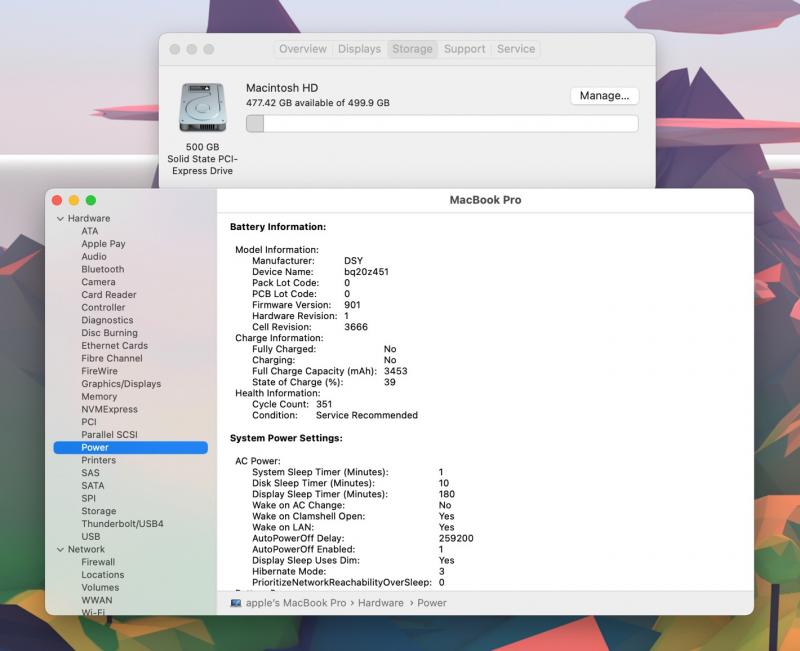Click the "Service Recommended" condition value
Image resolution: width=800 pixels, height=651 pixels.
(x=367, y=415)
